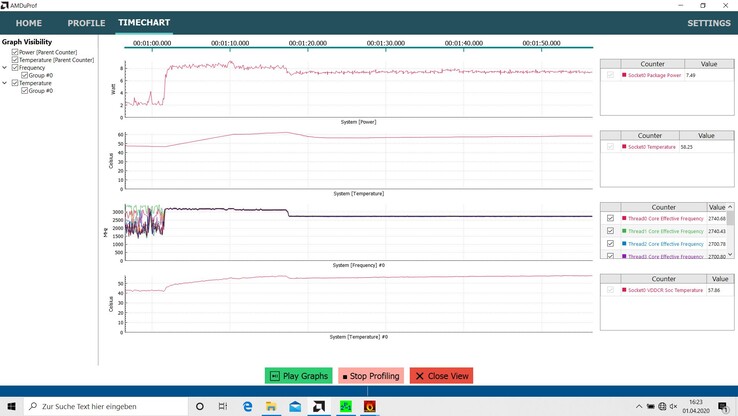Click Counter header in the power table
This screenshot has width=738, height=416.
tap(652, 64)
